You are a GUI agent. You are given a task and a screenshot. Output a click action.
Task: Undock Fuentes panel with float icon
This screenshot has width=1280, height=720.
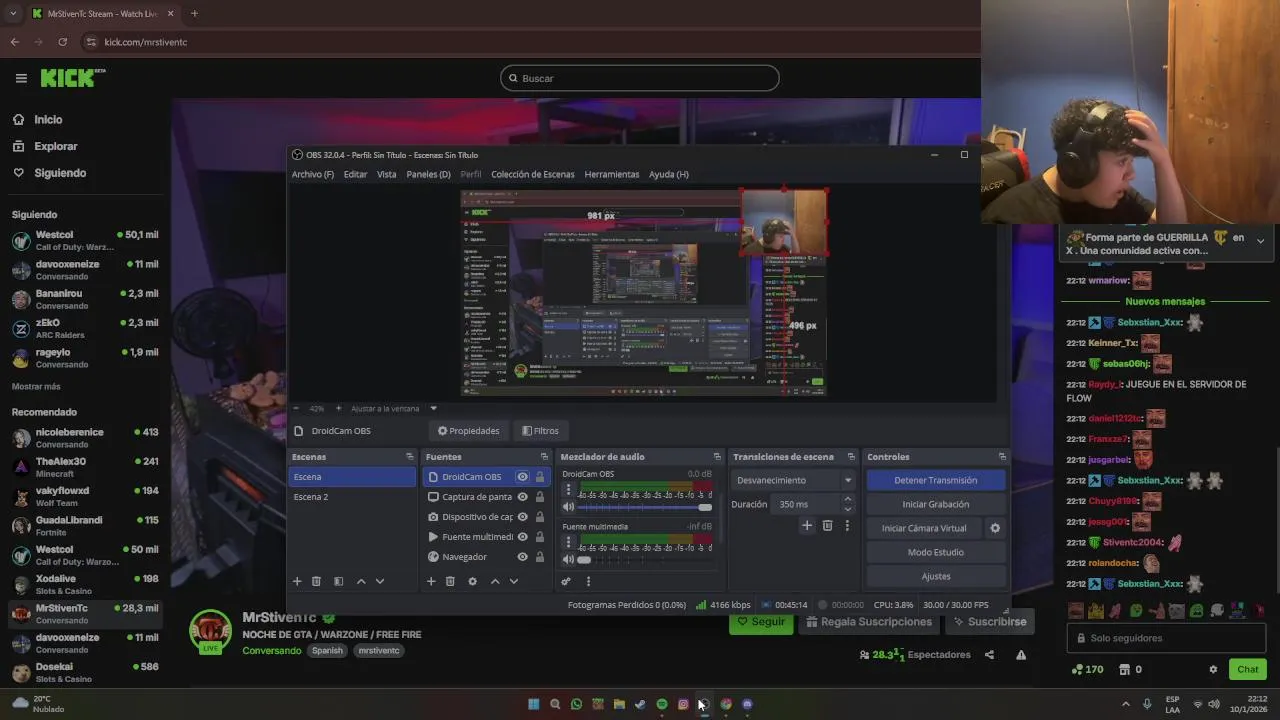coord(544,457)
